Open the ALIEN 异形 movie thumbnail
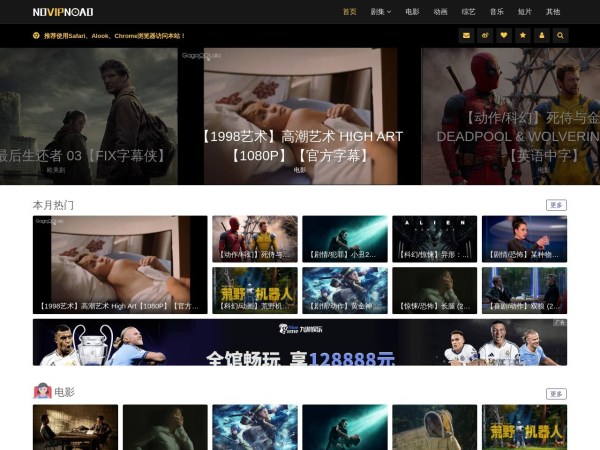 pyautogui.click(x=434, y=239)
